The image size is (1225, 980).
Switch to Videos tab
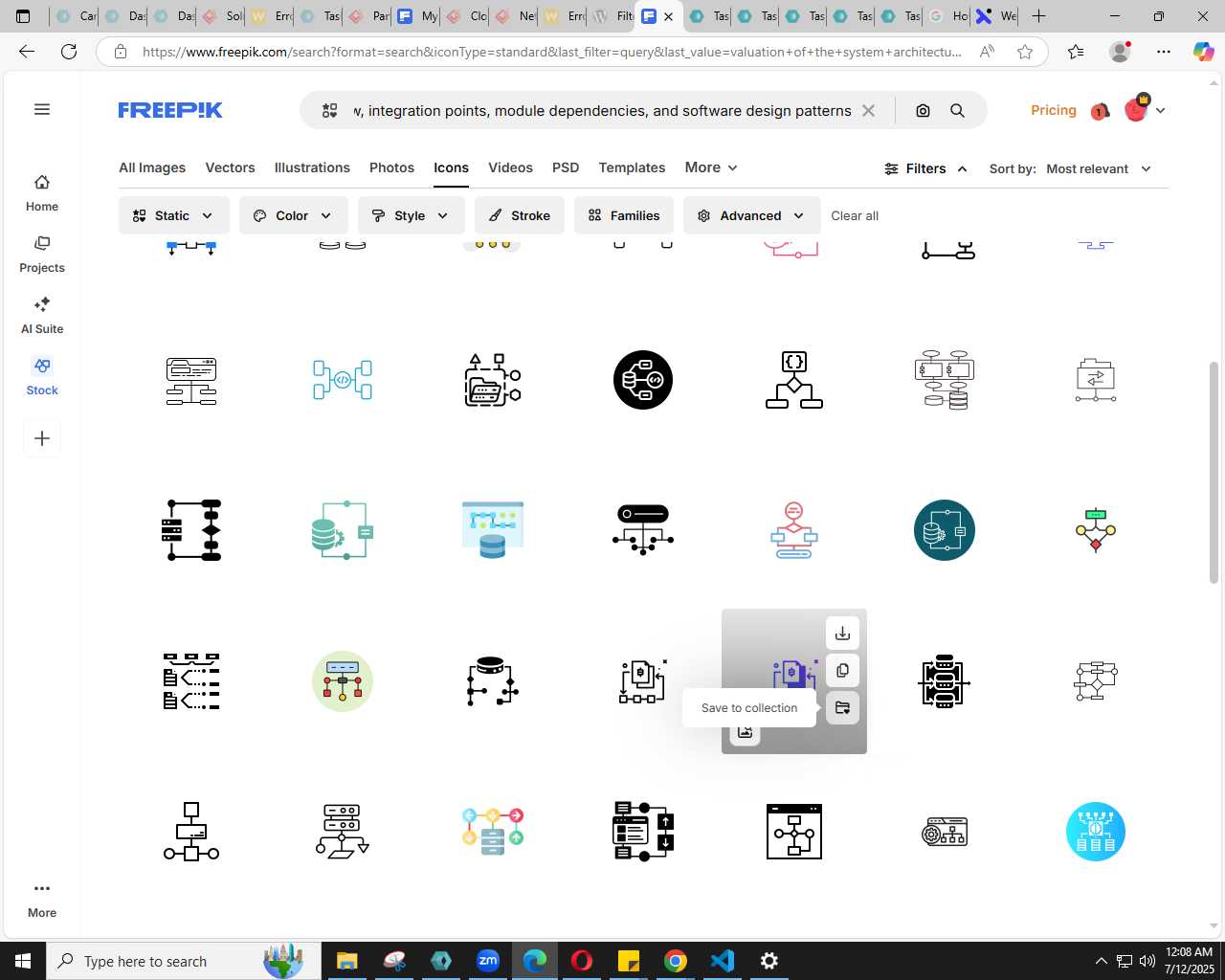pos(510,167)
